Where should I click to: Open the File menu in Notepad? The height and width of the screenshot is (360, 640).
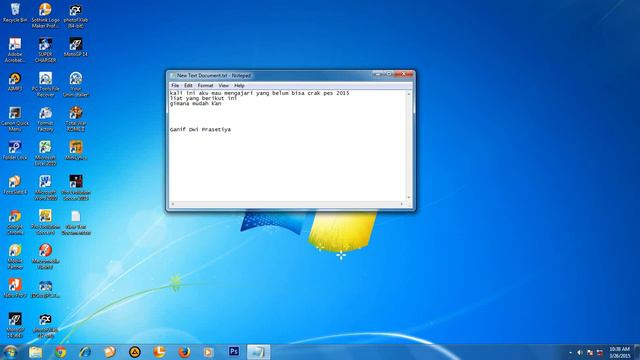point(175,86)
